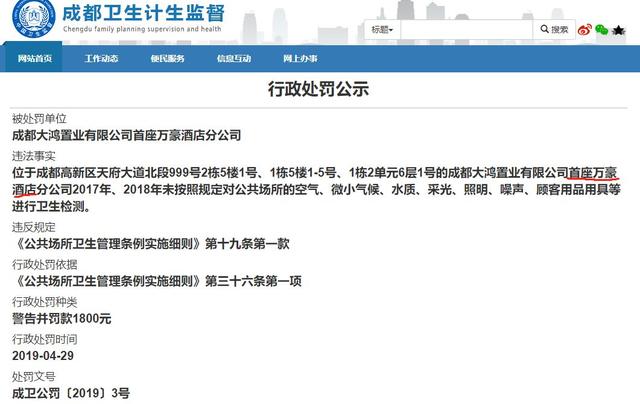Open the 工作动态 menu item

click(x=101, y=58)
